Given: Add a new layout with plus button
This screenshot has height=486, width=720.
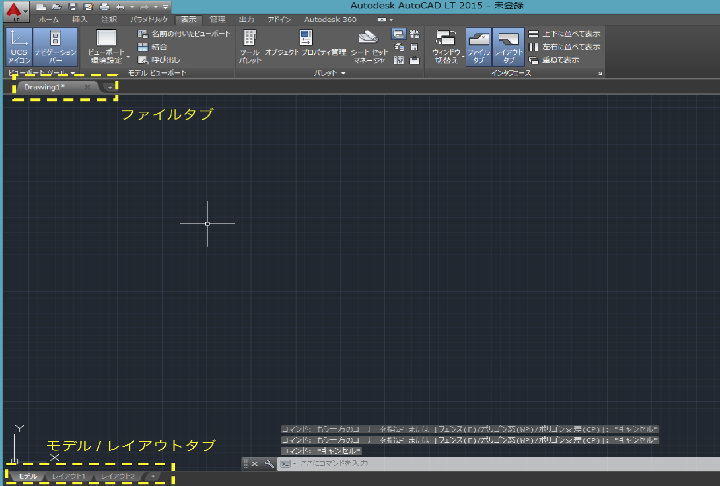Looking at the screenshot, I should click(x=153, y=476).
